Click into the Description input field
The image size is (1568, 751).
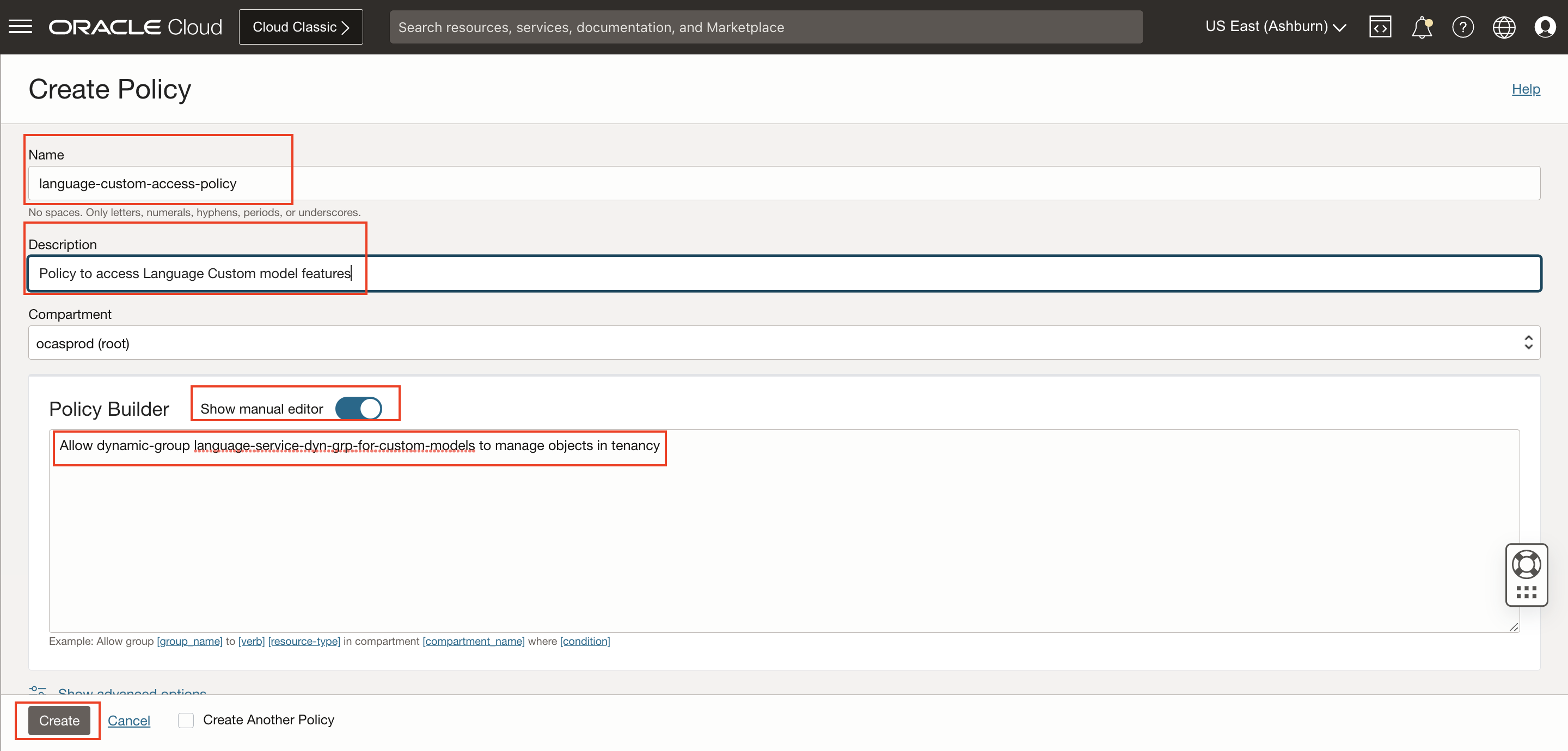(x=784, y=273)
